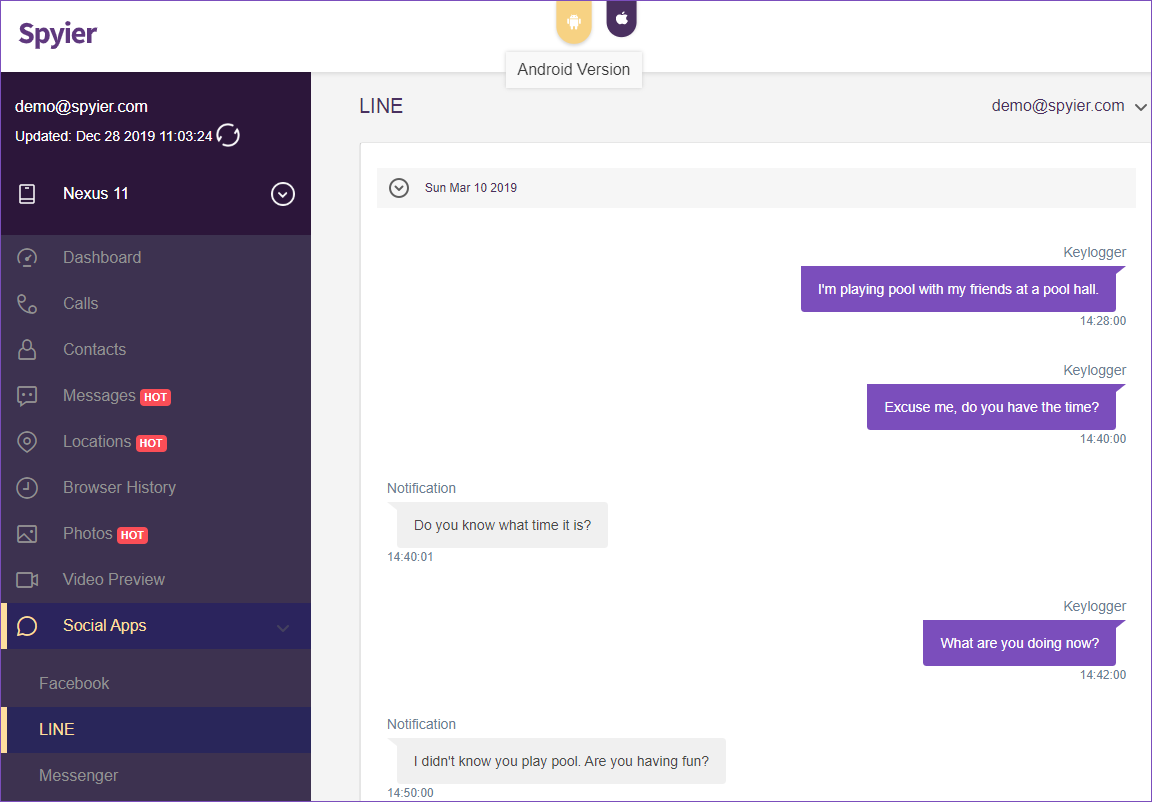
Task: Click the Keylogger label above "What are you doing now?"
Action: tap(1095, 606)
